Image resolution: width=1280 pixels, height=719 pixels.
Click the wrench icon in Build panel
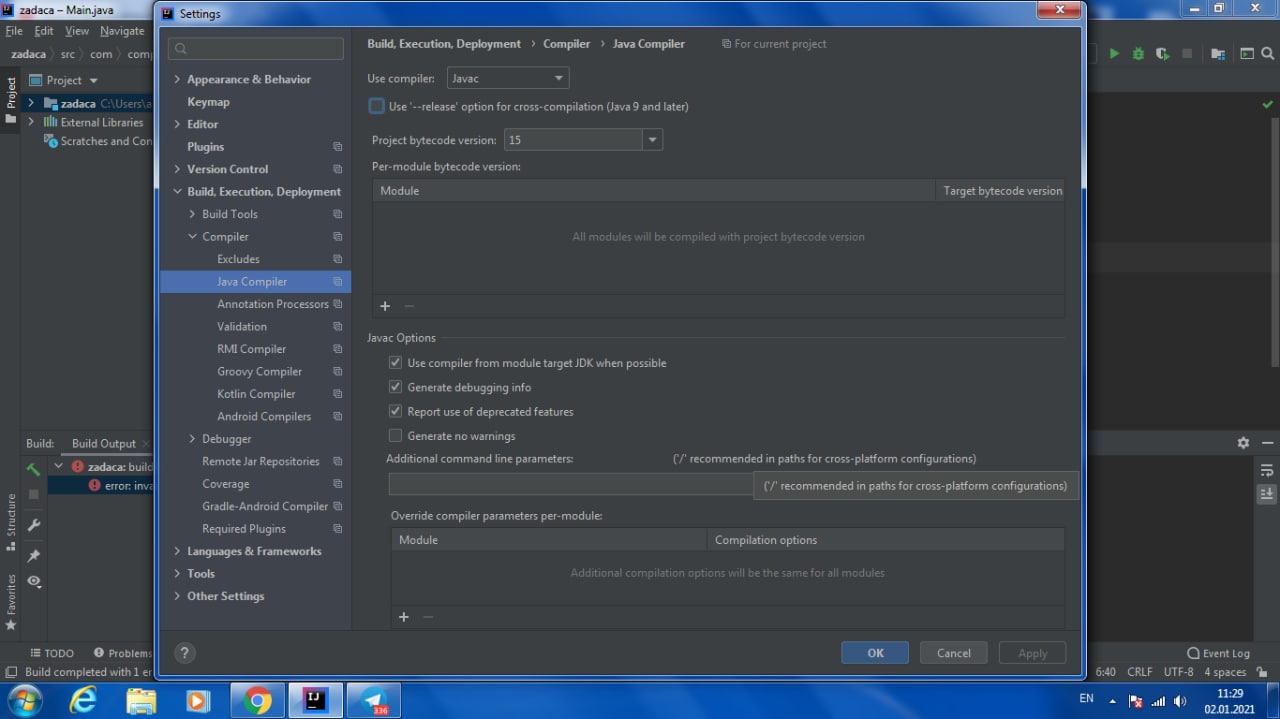[x=33, y=525]
